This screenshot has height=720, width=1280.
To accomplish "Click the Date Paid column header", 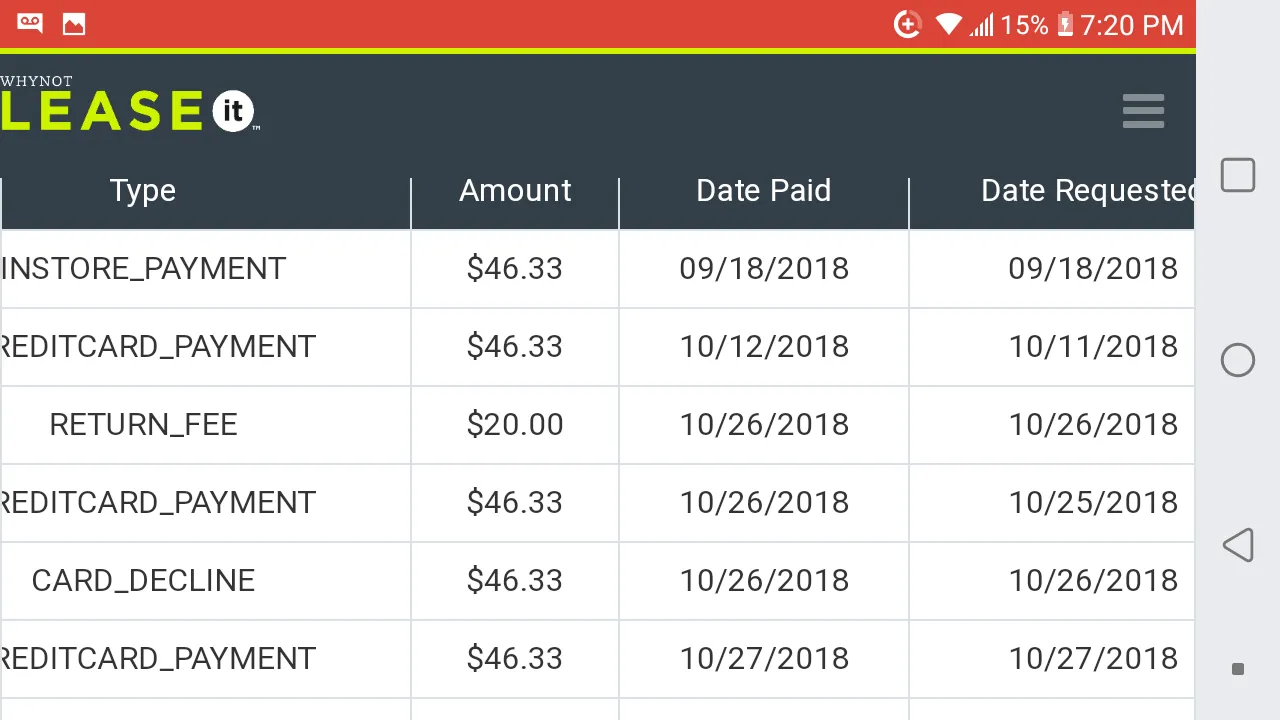I will point(764,191).
